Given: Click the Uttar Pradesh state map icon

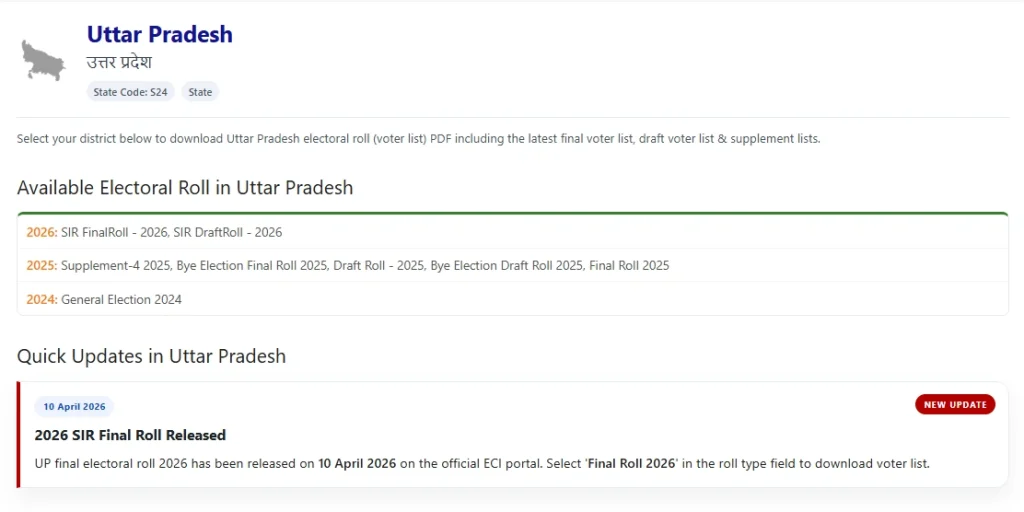Looking at the screenshot, I should point(43,60).
